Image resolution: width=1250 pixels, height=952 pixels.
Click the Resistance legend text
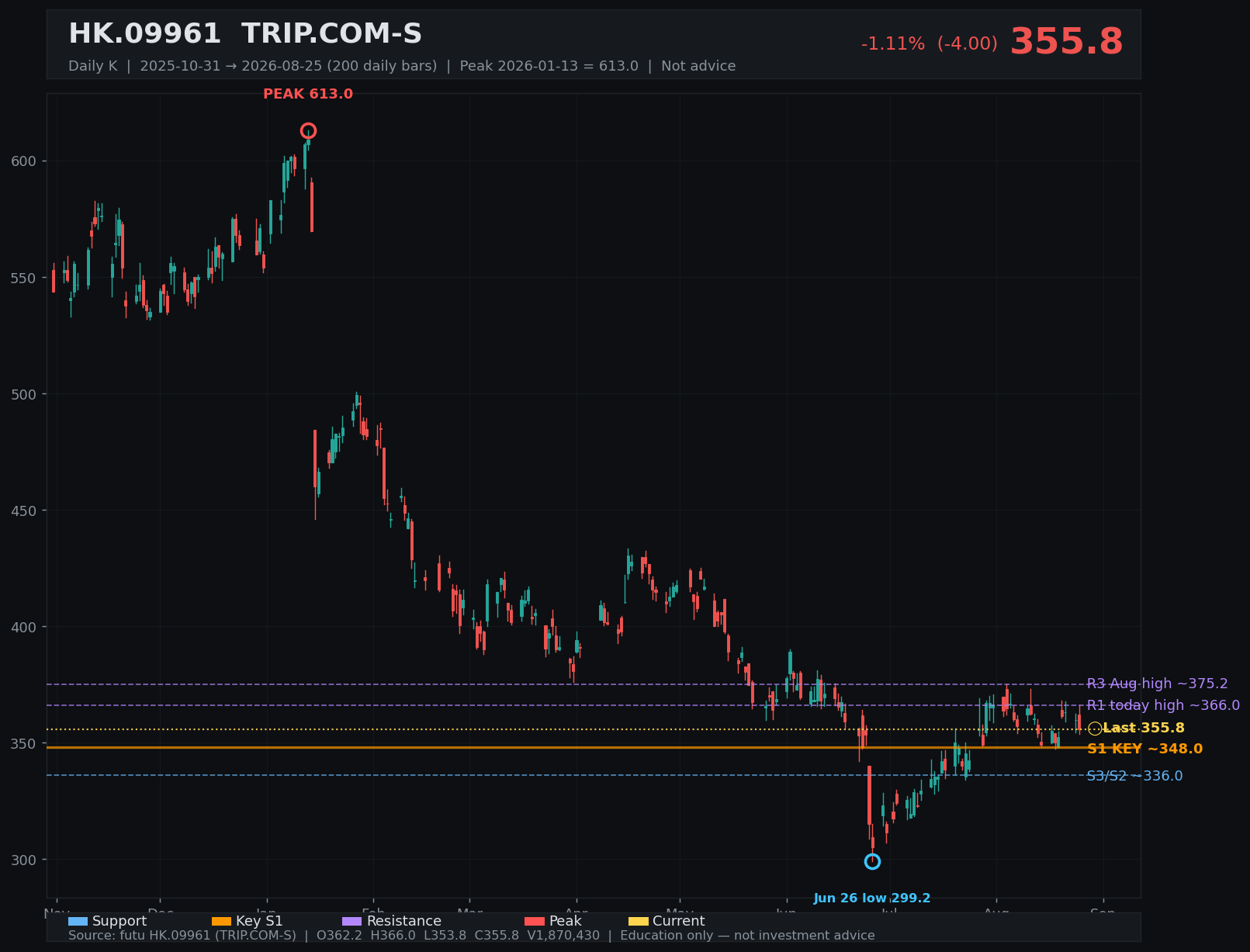[x=403, y=921]
